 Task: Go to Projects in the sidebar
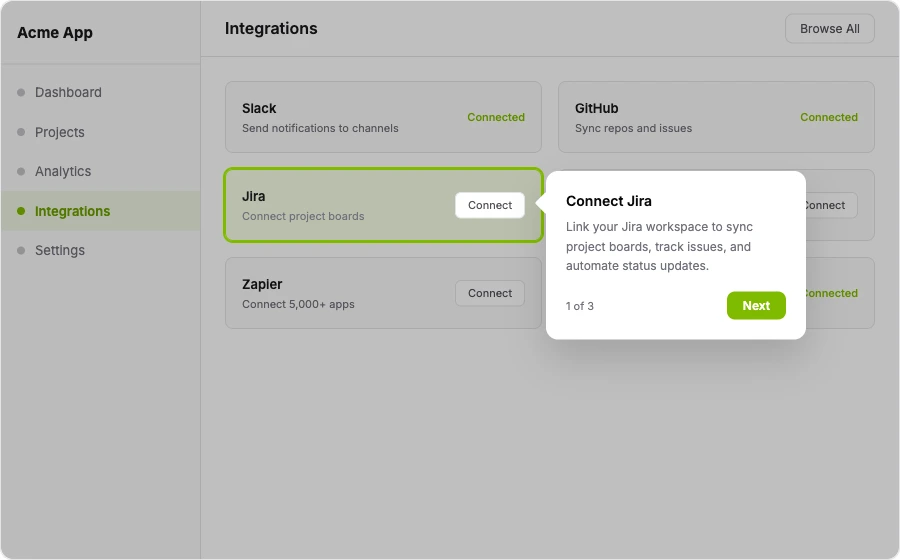[100, 132]
